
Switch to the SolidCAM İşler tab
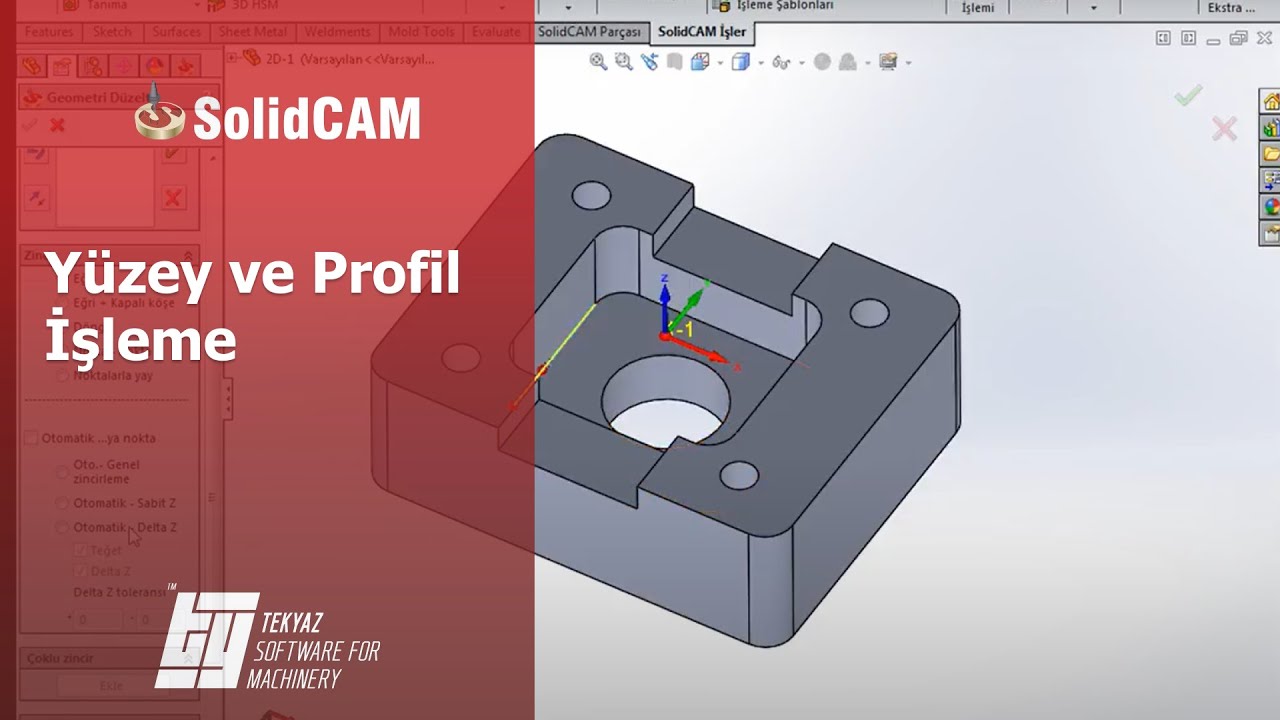702,32
